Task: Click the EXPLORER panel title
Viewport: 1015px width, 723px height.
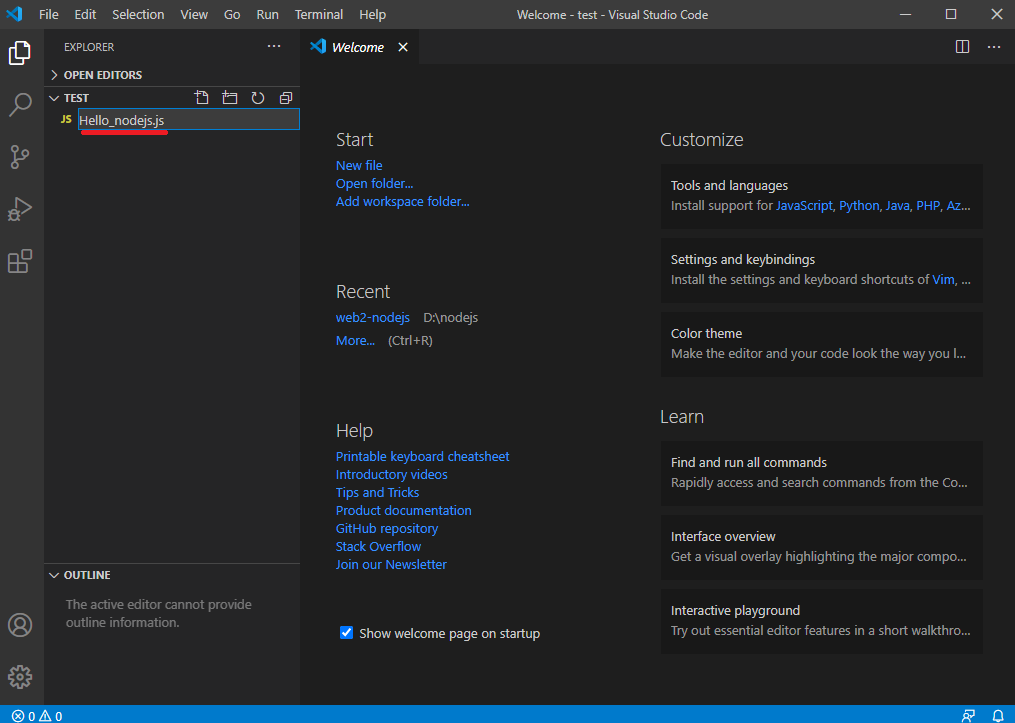Action: [89, 47]
